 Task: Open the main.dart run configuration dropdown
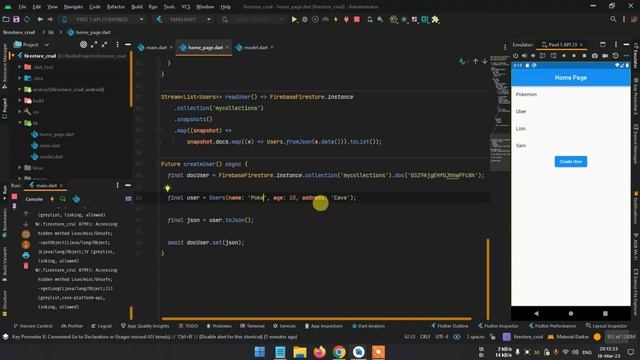[184, 19]
